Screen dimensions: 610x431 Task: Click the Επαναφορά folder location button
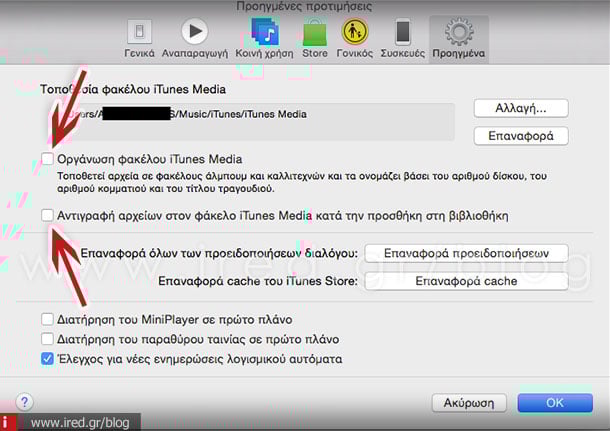[x=521, y=136]
